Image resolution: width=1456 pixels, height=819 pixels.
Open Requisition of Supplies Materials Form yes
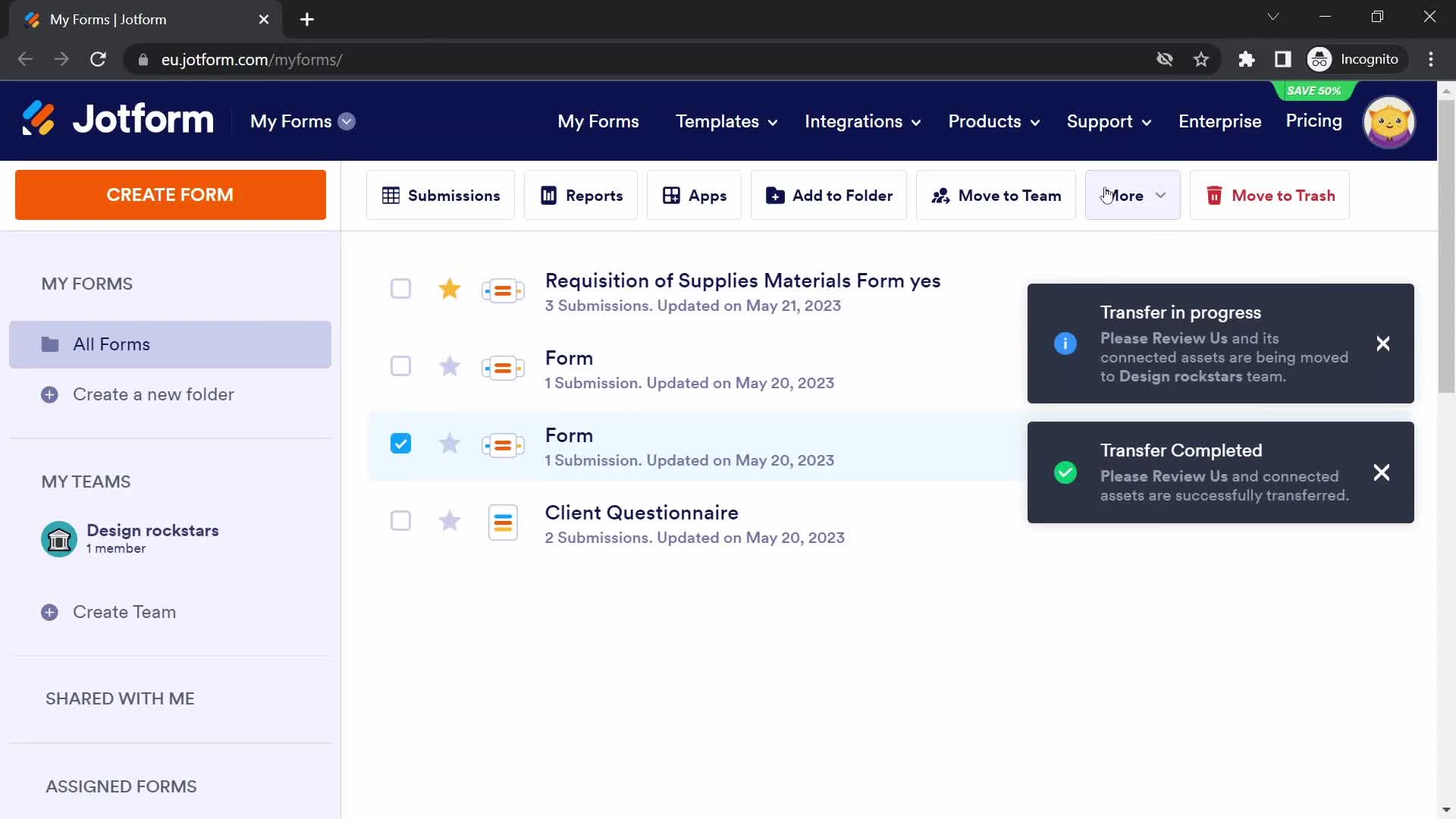742,281
